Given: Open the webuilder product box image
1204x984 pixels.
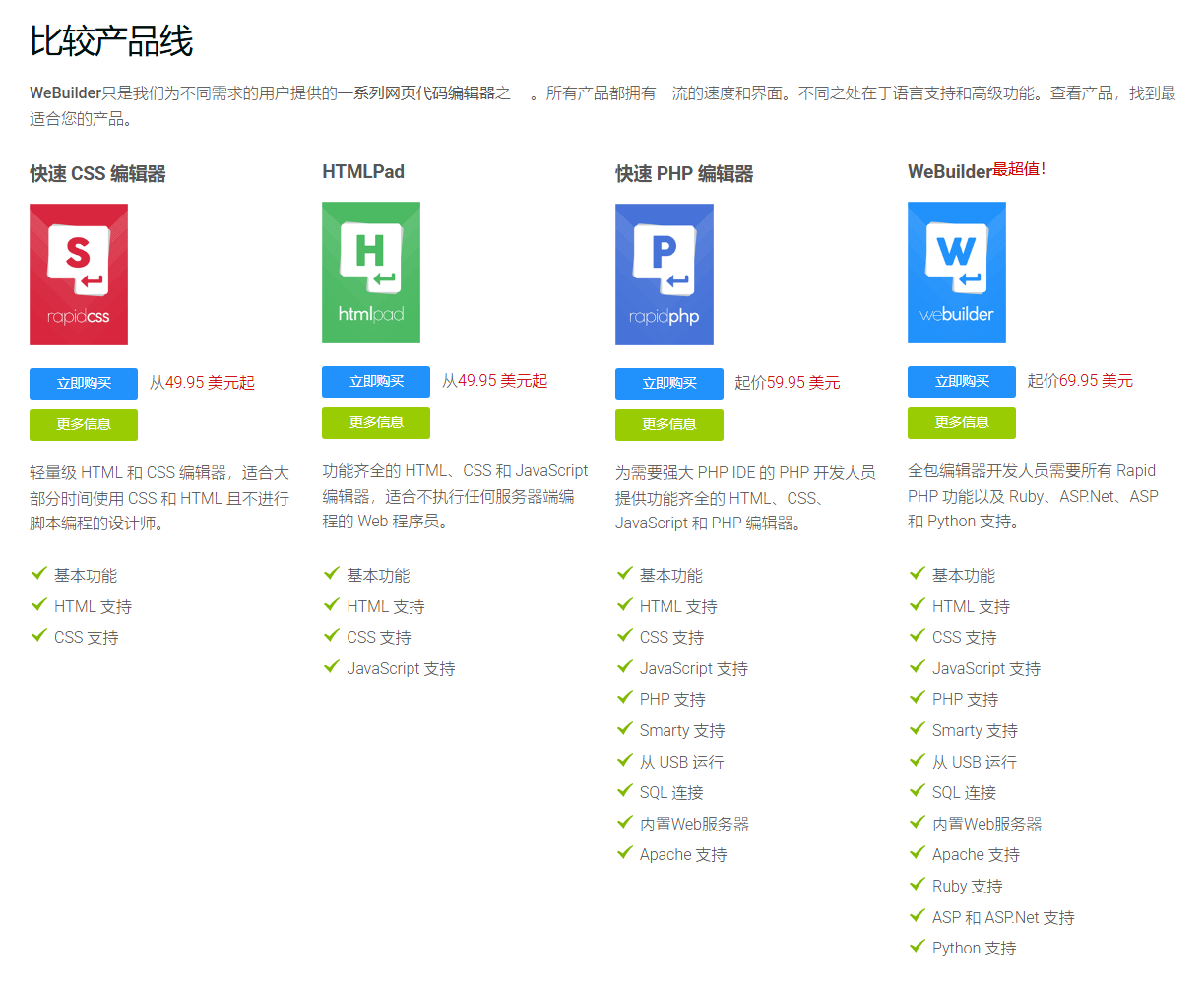Looking at the screenshot, I should 957,273.
